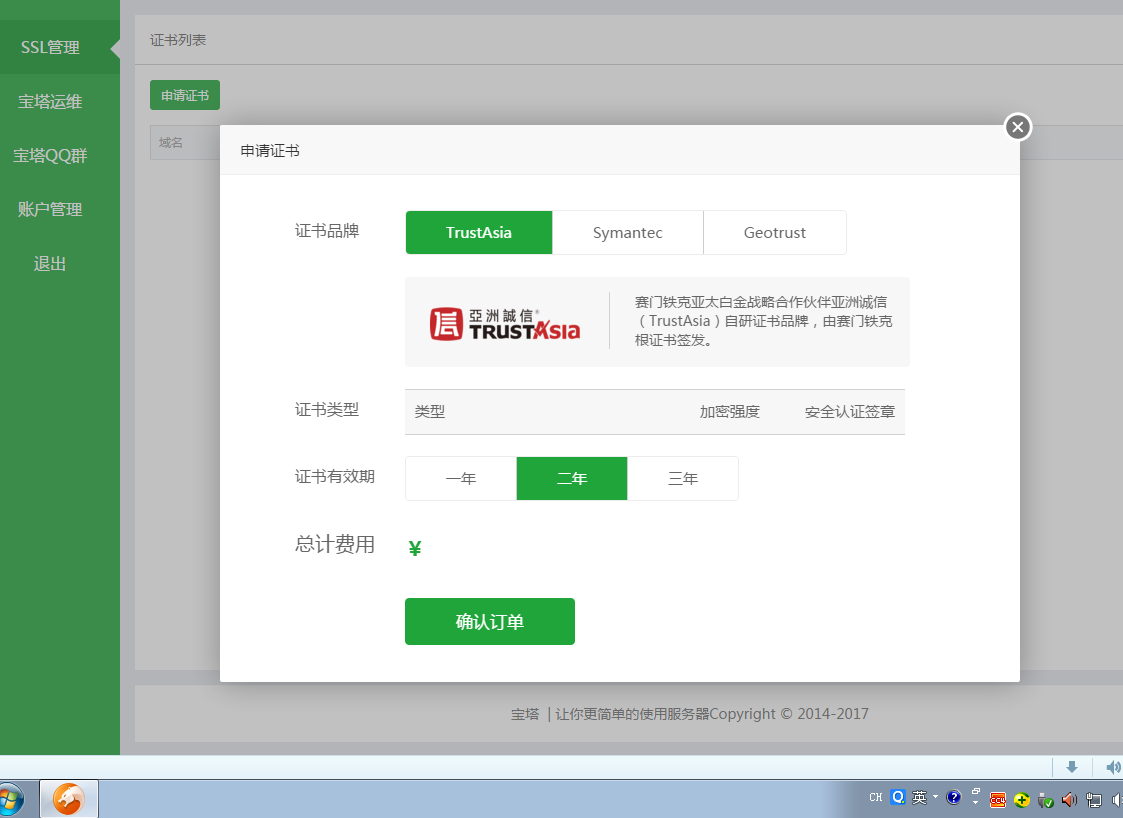1123x818 pixels.
Task: Click the 域名 column header in the list
Action: [x=170, y=143]
